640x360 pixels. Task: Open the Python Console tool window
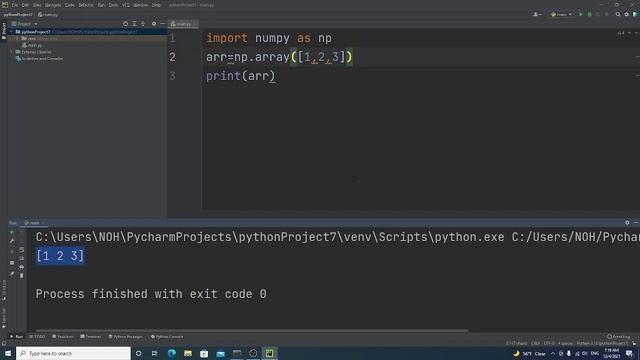click(167, 337)
